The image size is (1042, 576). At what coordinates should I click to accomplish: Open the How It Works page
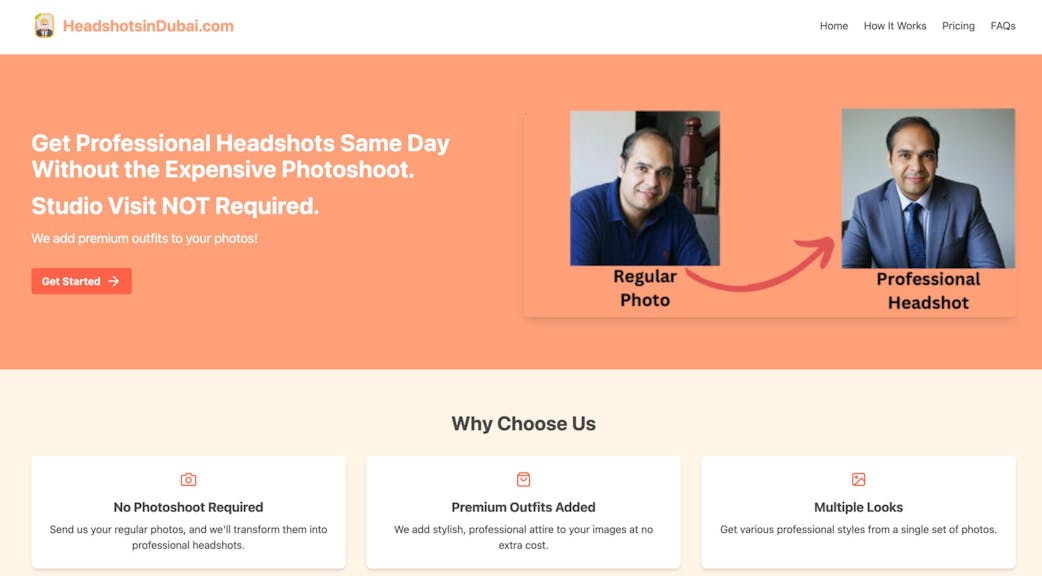[894, 26]
